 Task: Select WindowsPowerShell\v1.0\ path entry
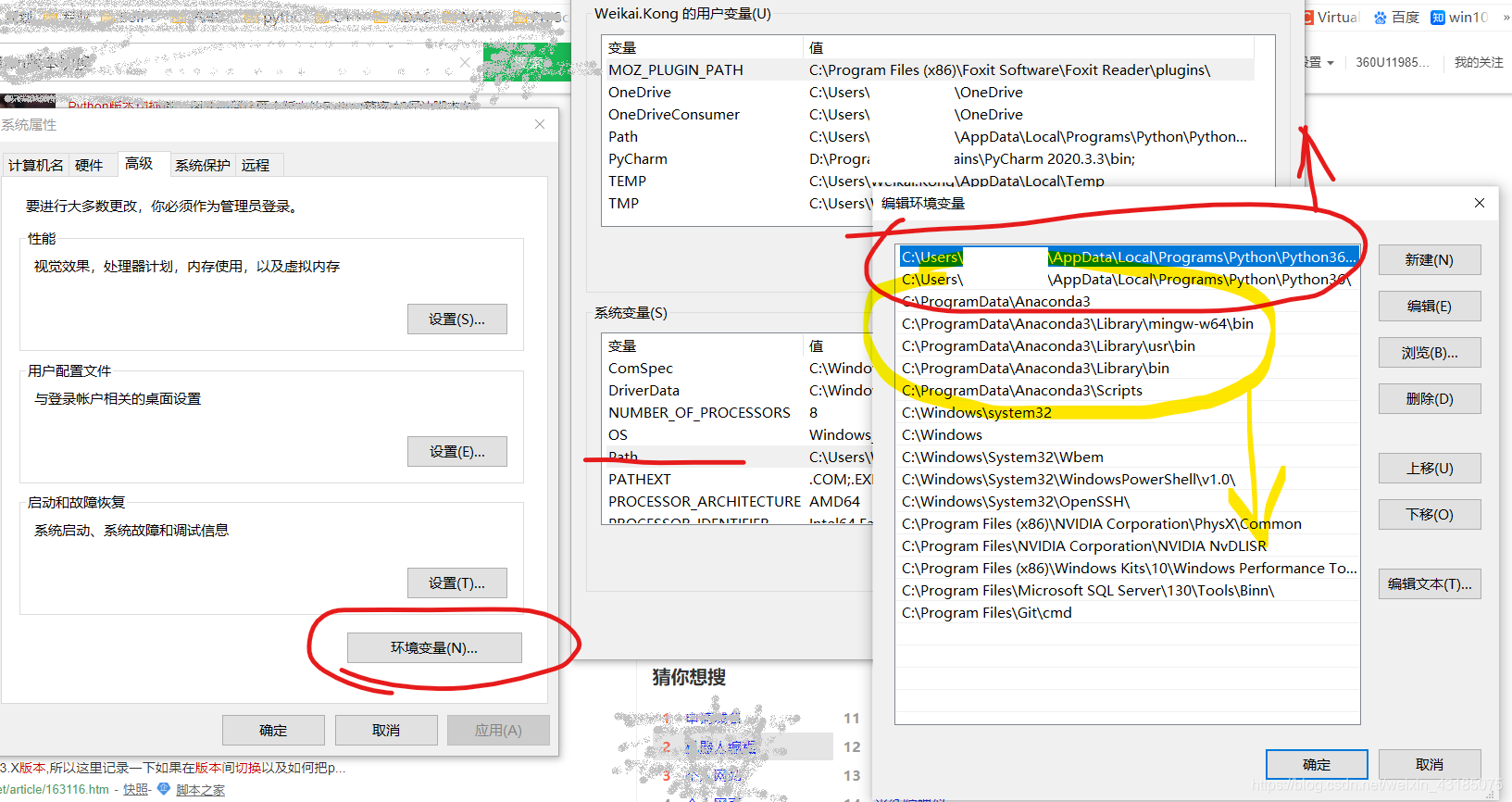(1128, 480)
